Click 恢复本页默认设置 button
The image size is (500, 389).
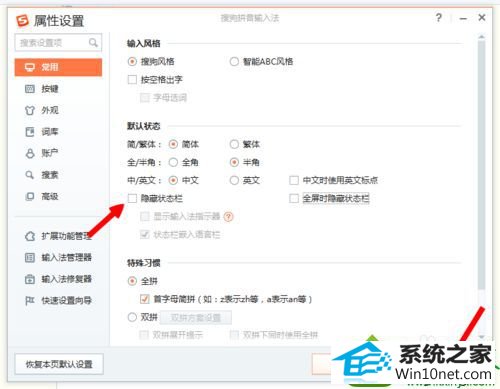pyautogui.click(x=59, y=364)
